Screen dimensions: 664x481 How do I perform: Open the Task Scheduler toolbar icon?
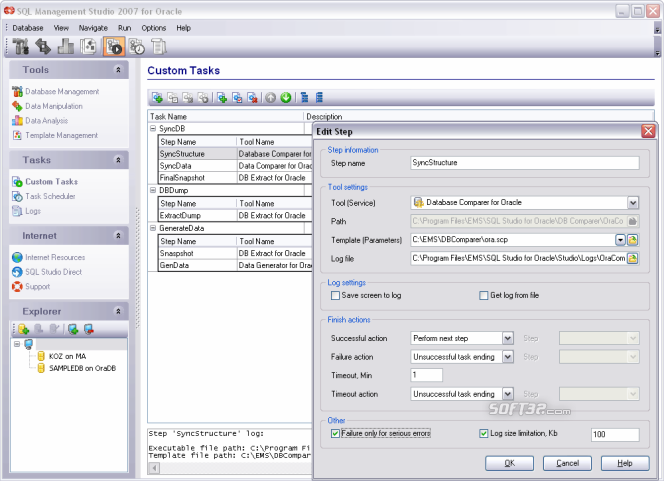[x=137, y=47]
